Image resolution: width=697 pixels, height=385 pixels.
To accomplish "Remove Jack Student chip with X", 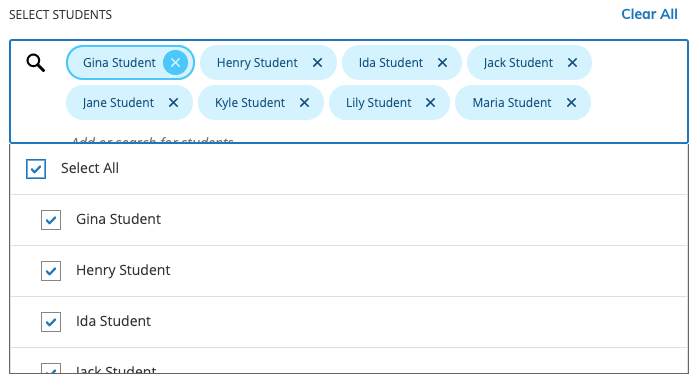I will click(573, 63).
